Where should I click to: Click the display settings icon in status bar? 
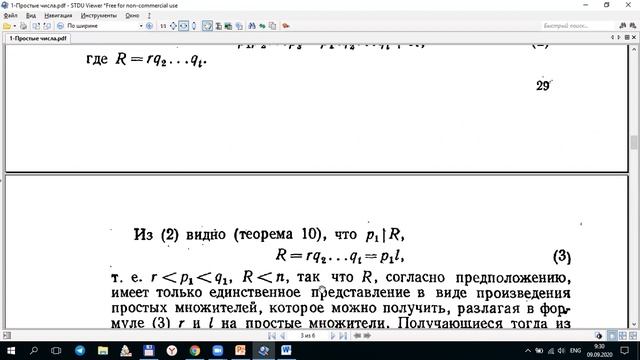pyautogui.click(x=599, y=336)
